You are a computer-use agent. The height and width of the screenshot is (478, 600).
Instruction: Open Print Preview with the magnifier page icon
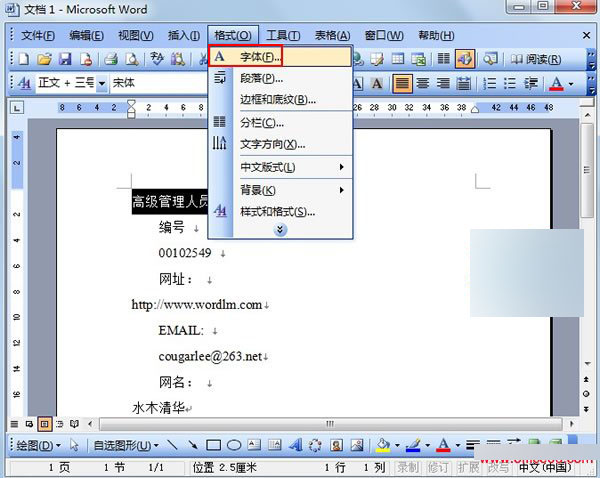(132, 59)
